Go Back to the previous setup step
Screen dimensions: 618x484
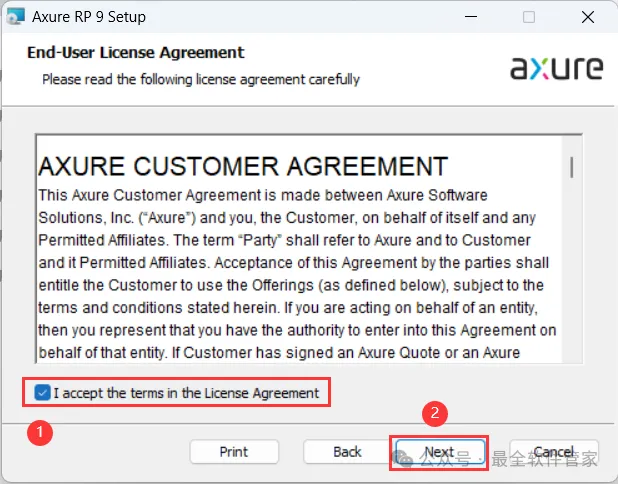[x=347, y=452]
